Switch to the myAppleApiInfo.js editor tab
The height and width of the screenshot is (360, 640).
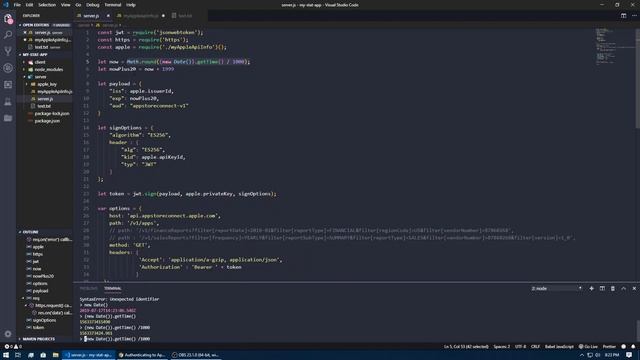tap(140, 16)
